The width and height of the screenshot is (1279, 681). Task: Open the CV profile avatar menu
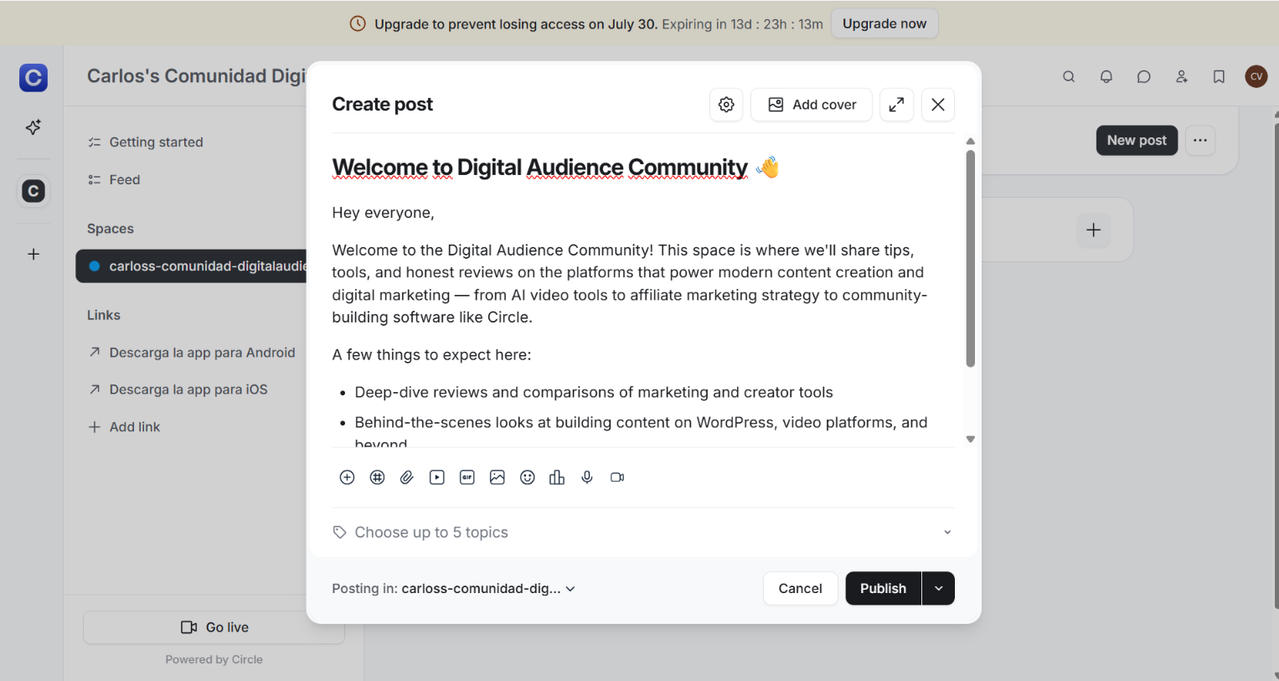(1256, 77)
